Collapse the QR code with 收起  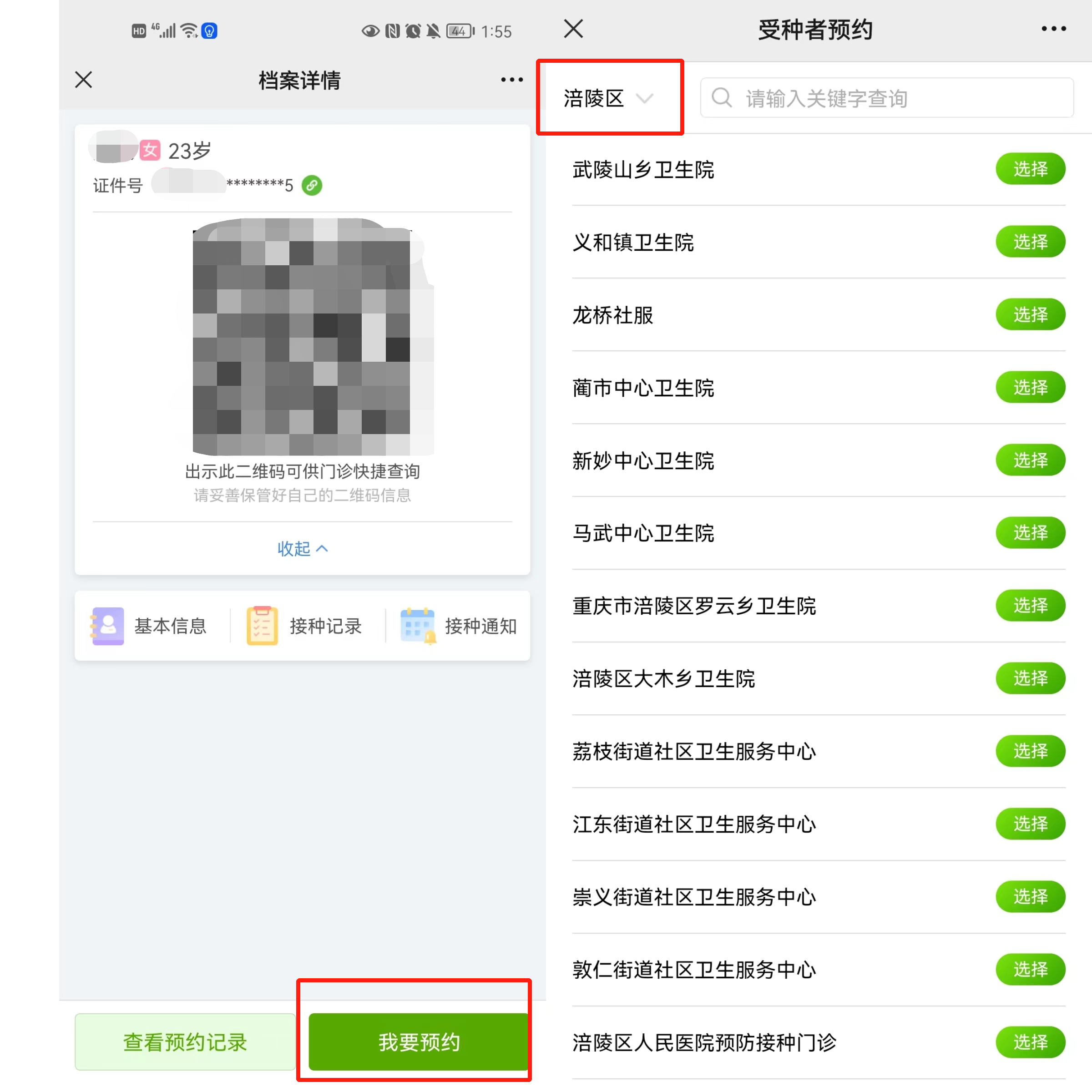tap(303, 548)
